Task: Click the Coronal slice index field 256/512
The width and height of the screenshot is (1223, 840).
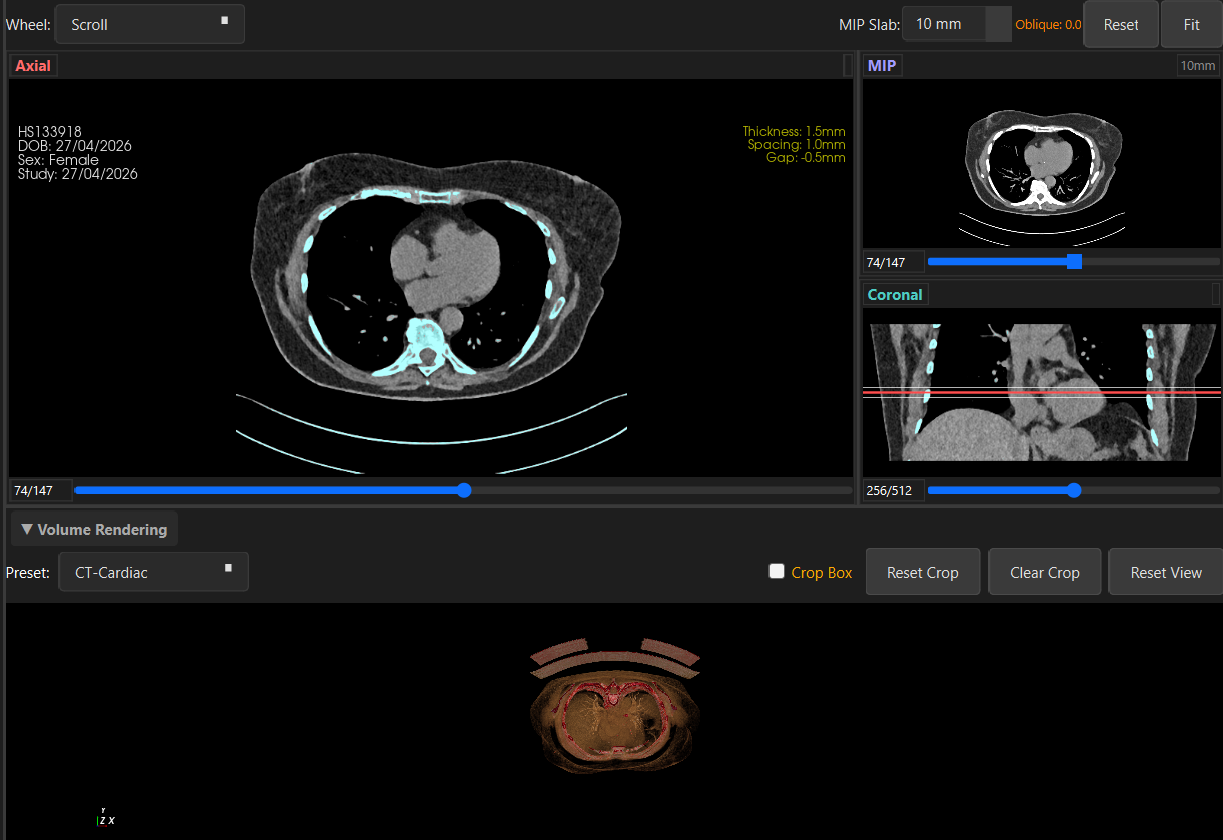Action: click(x=894, y=491)
